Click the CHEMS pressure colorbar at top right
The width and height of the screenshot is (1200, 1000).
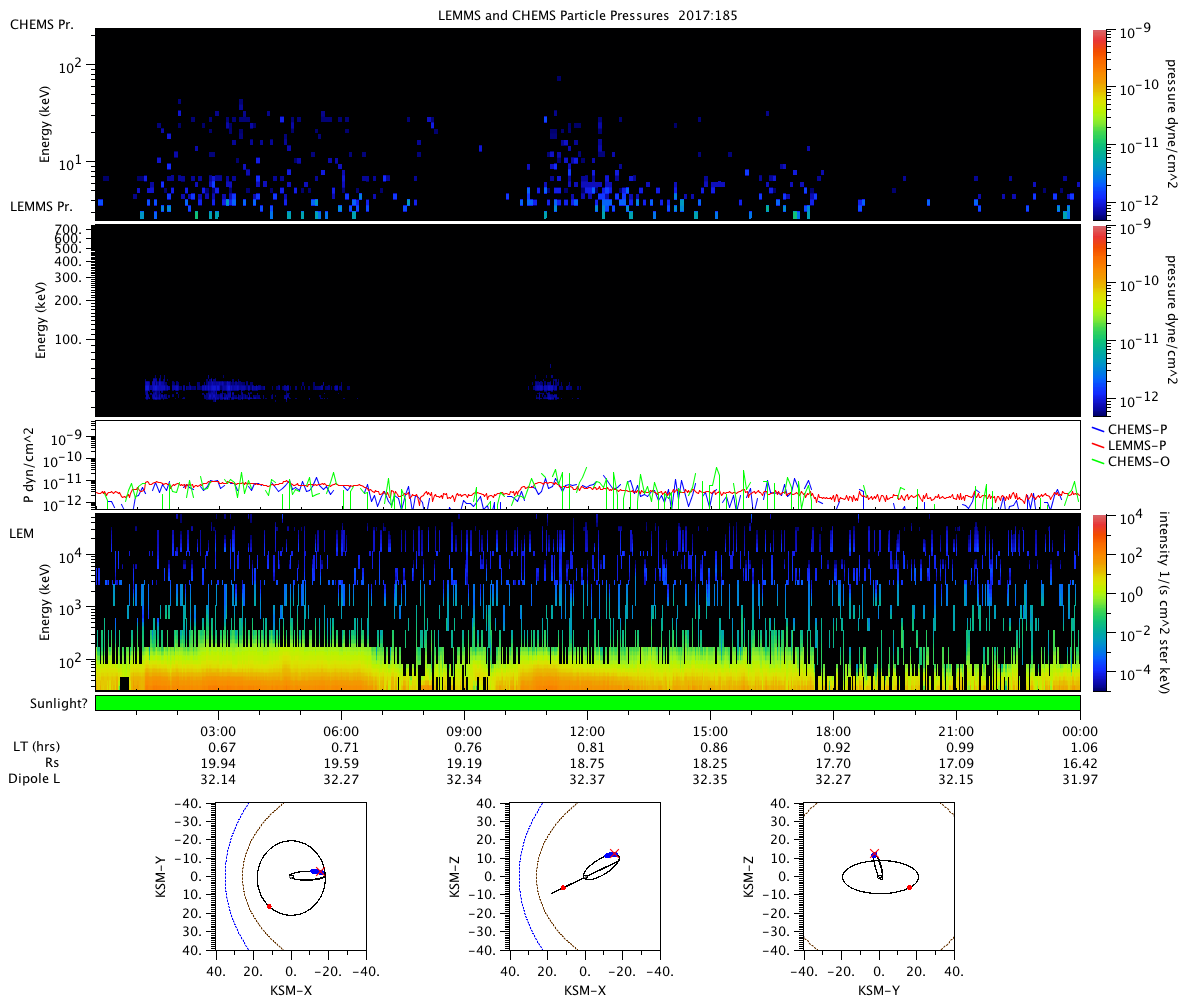1102,124
